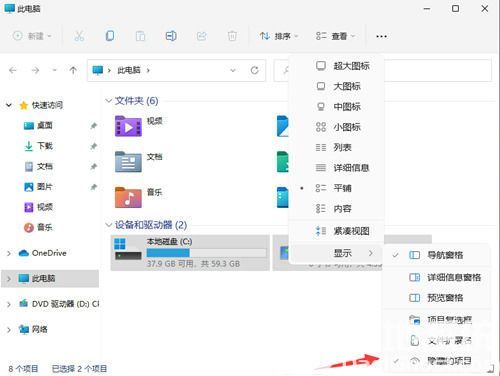Select 音乐 in navigation pane
The image size is (500, 376).
pyautogui.click(x=44, y=227)
